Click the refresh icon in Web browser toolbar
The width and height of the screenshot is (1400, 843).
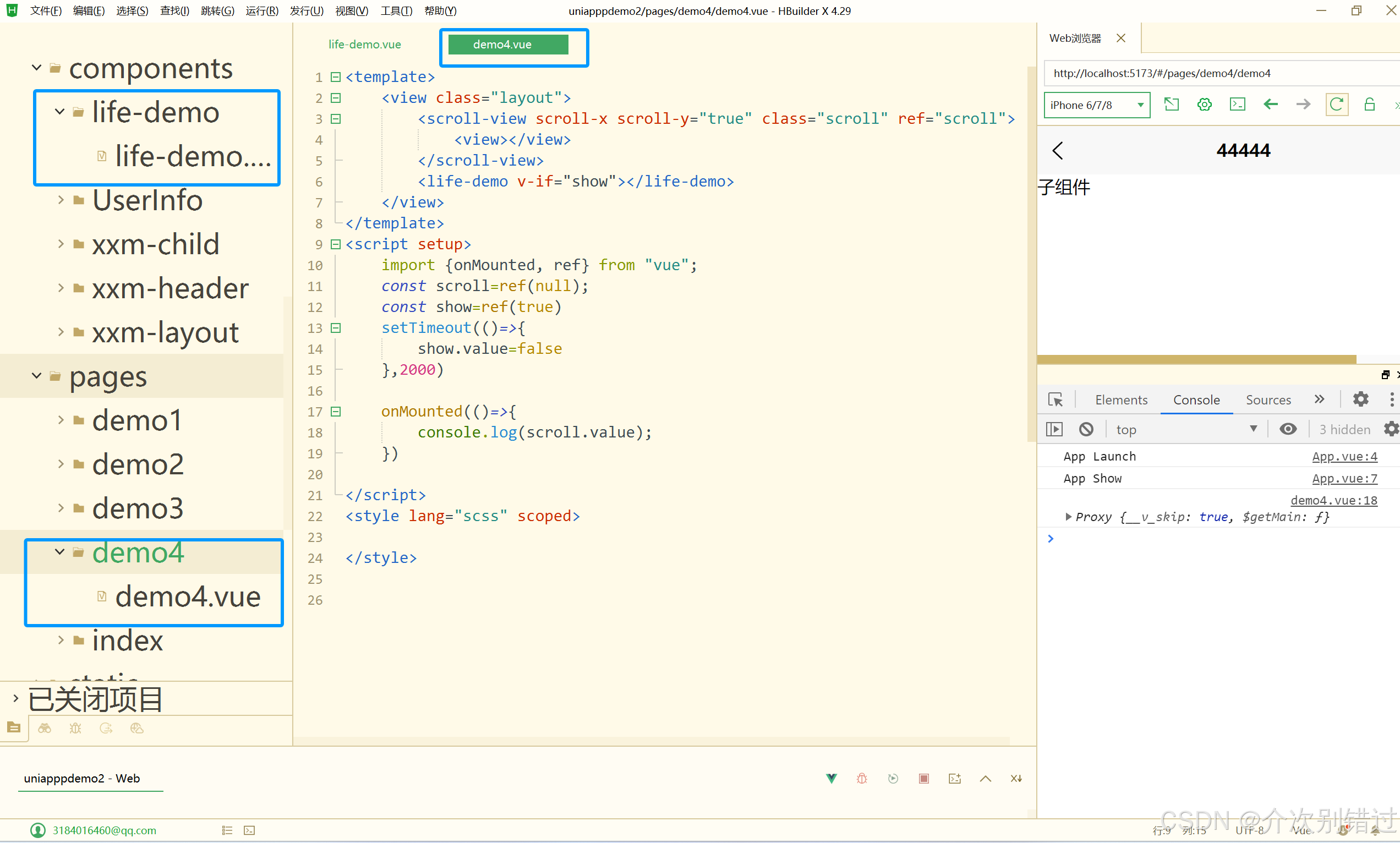tap(1336, 105)
